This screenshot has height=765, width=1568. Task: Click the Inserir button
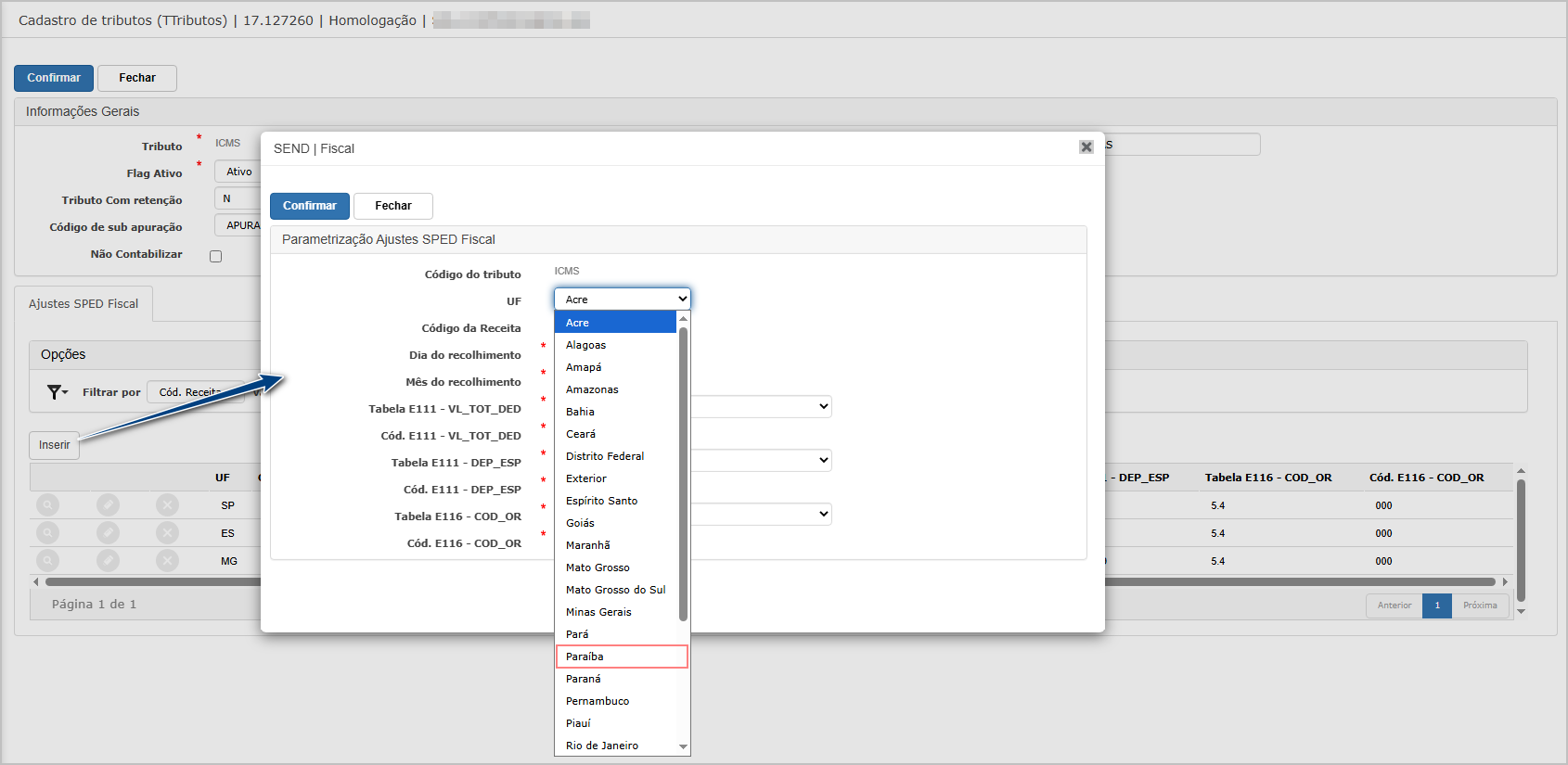pyautogui.click(x=54, y=445)
